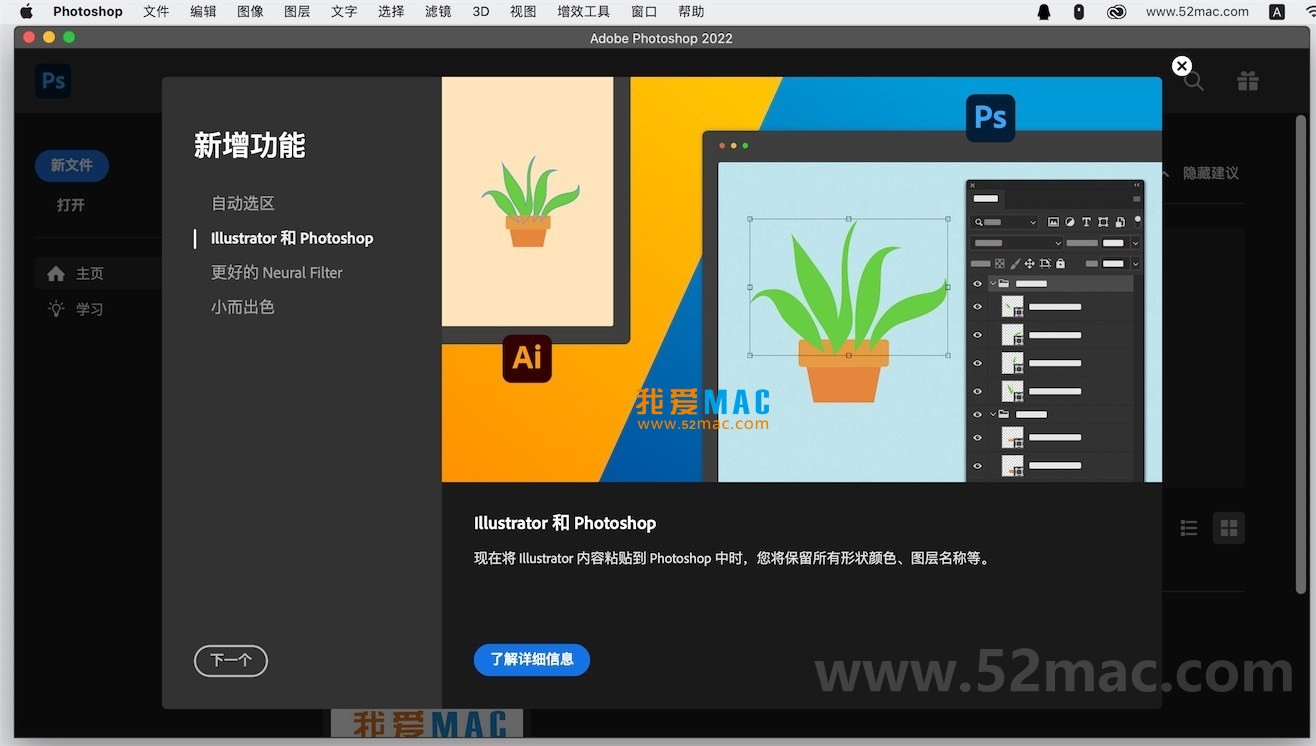Open the 帮助 menu
Viewport: 1316px width, 746px height.
[691, 12]
